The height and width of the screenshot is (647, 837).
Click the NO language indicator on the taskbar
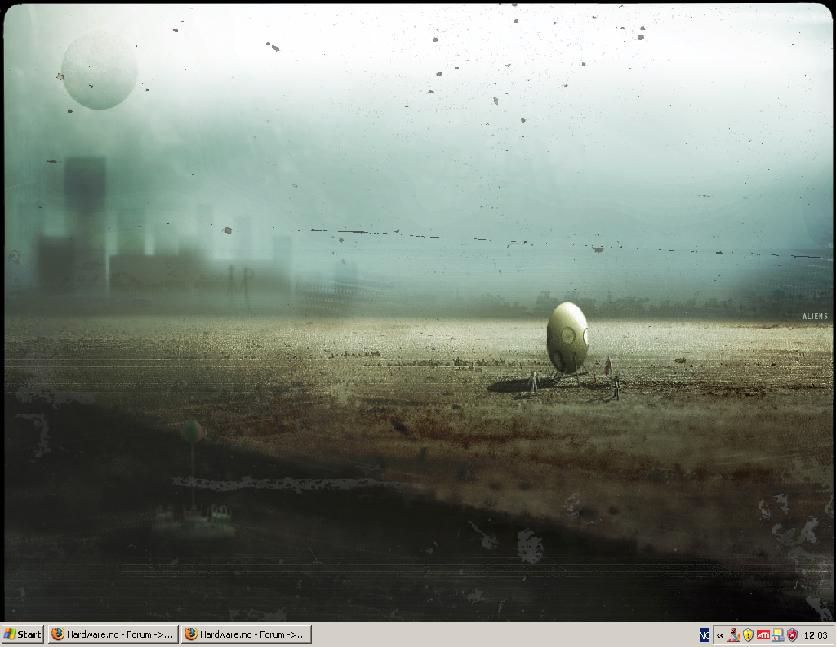(705, 635)
